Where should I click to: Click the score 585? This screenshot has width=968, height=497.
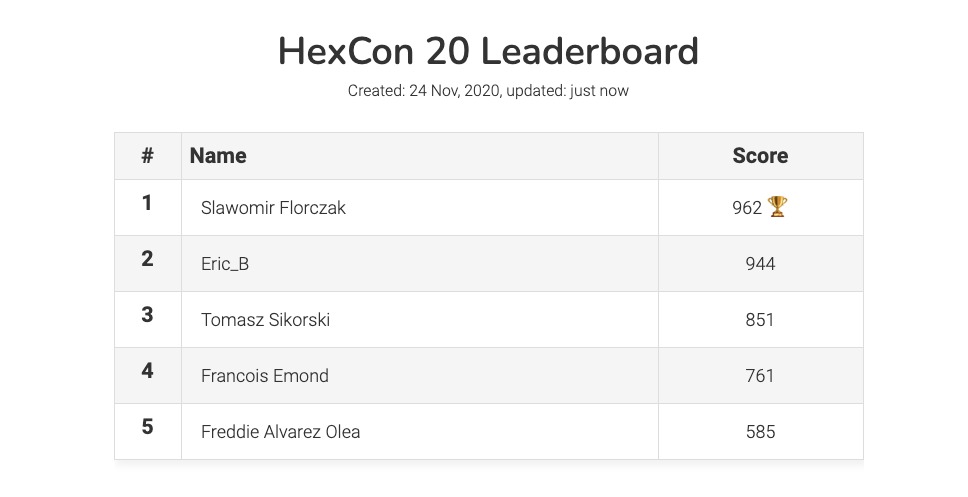click(x=760, y=432)
